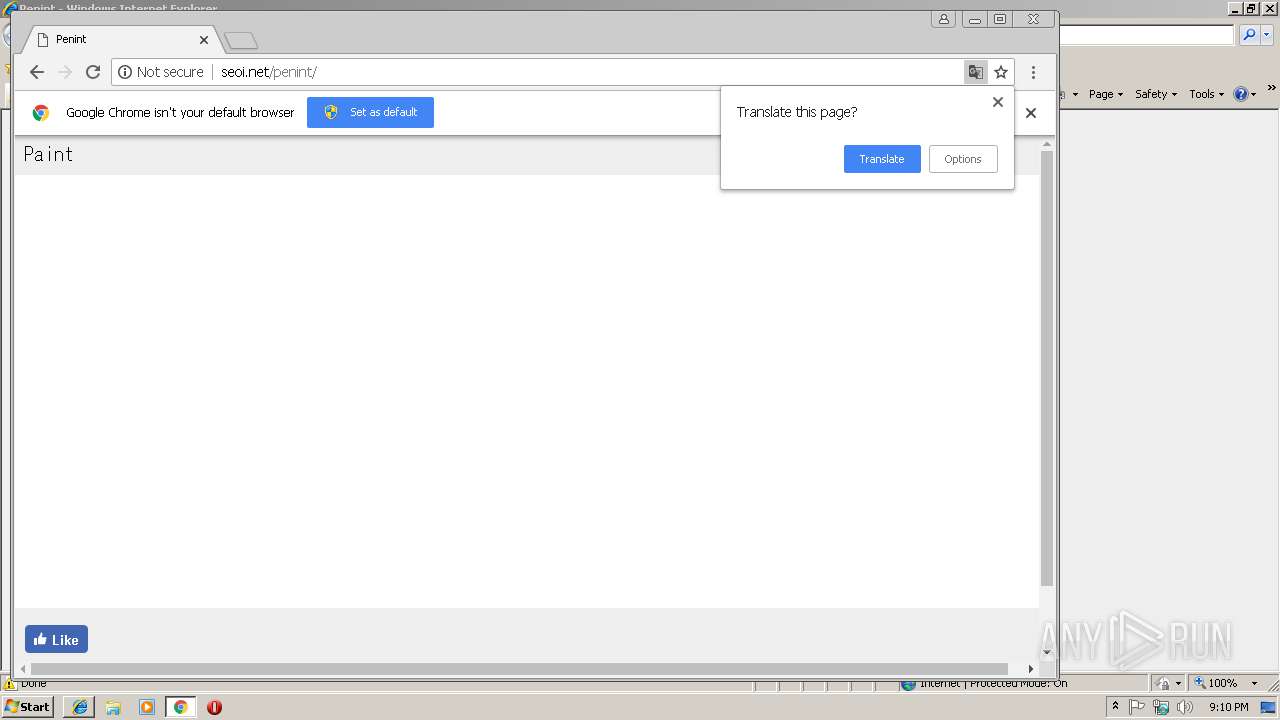Click the IE search magnifier button
The image size is (1280, 720).
pyautogui.click(x=1249, y=35)
